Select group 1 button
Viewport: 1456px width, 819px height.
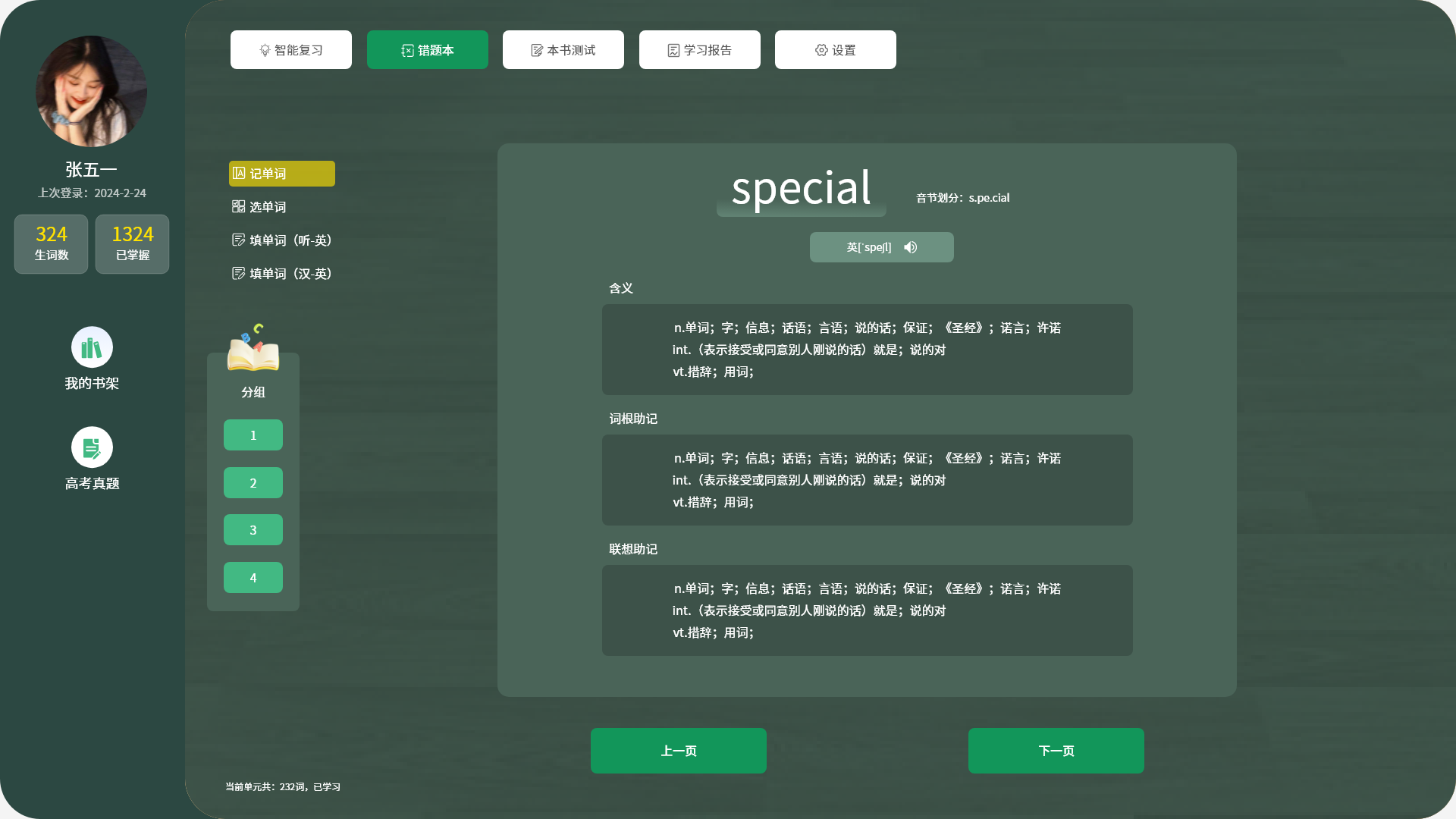pyautogui.click(x=253, y=435)
